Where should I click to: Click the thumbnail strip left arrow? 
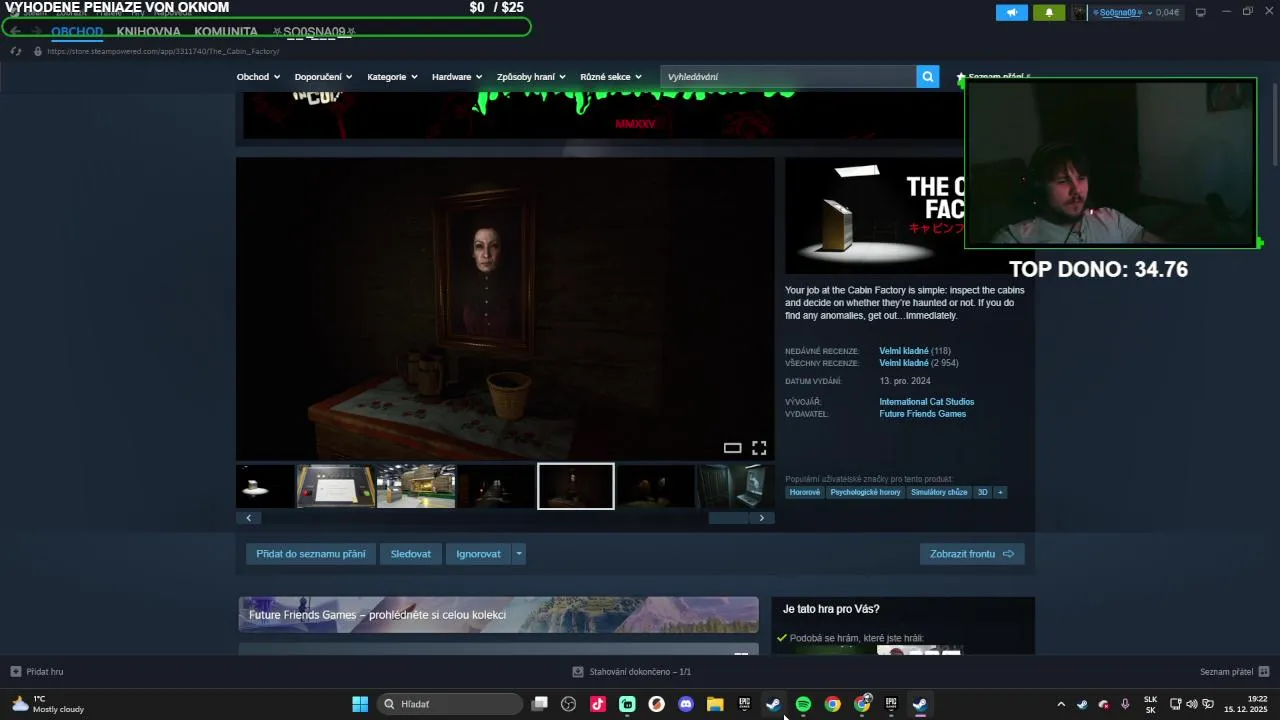(x=248, y=518)
